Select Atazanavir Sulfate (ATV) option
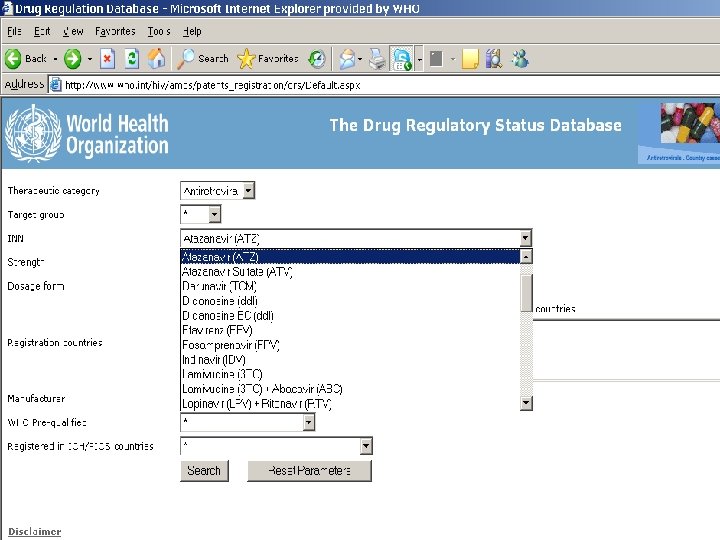Image resolution: width=720 pixels, height=540 pixels. coord(350,272)
